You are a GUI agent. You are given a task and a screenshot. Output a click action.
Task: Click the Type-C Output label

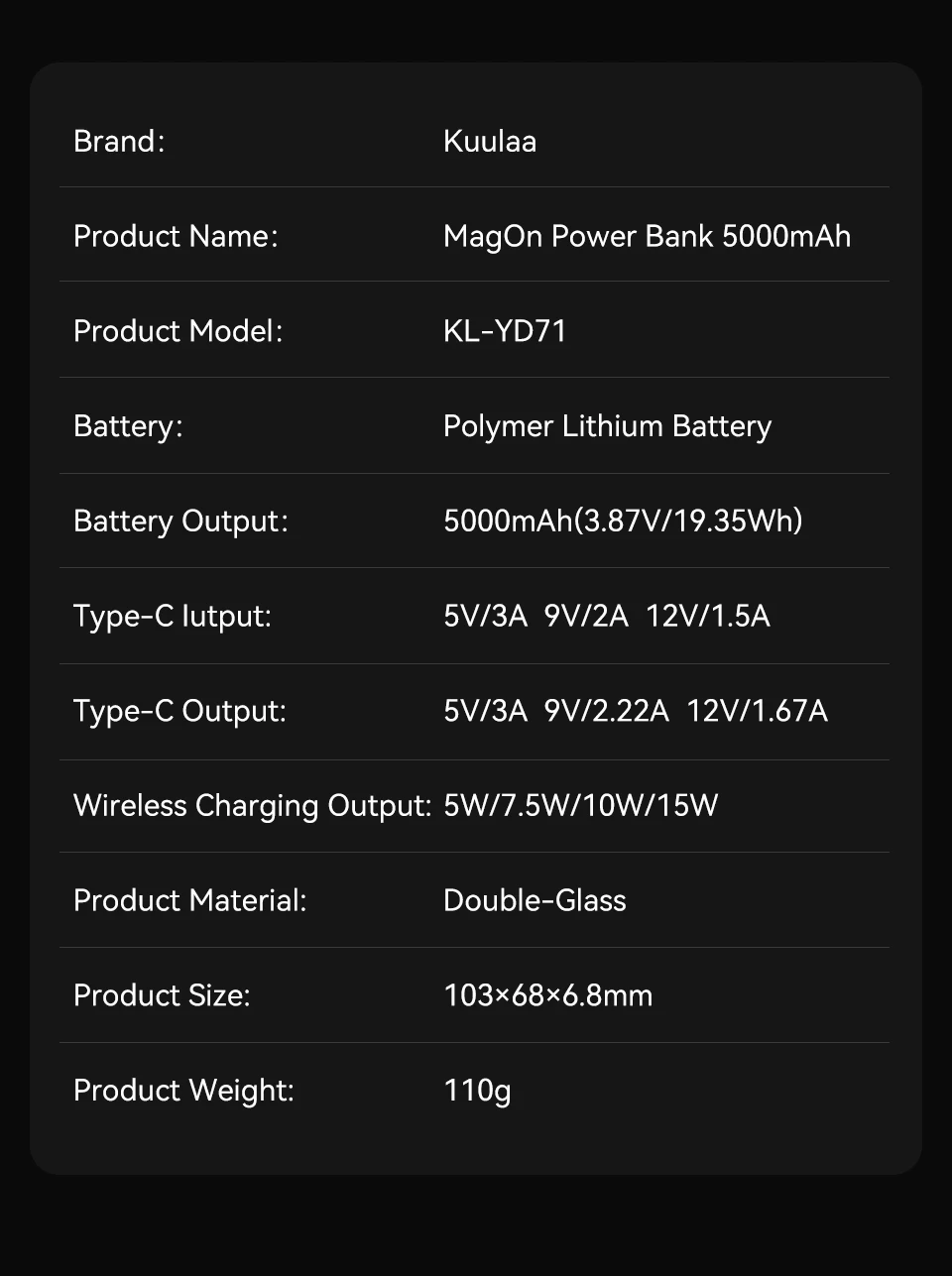179,711
